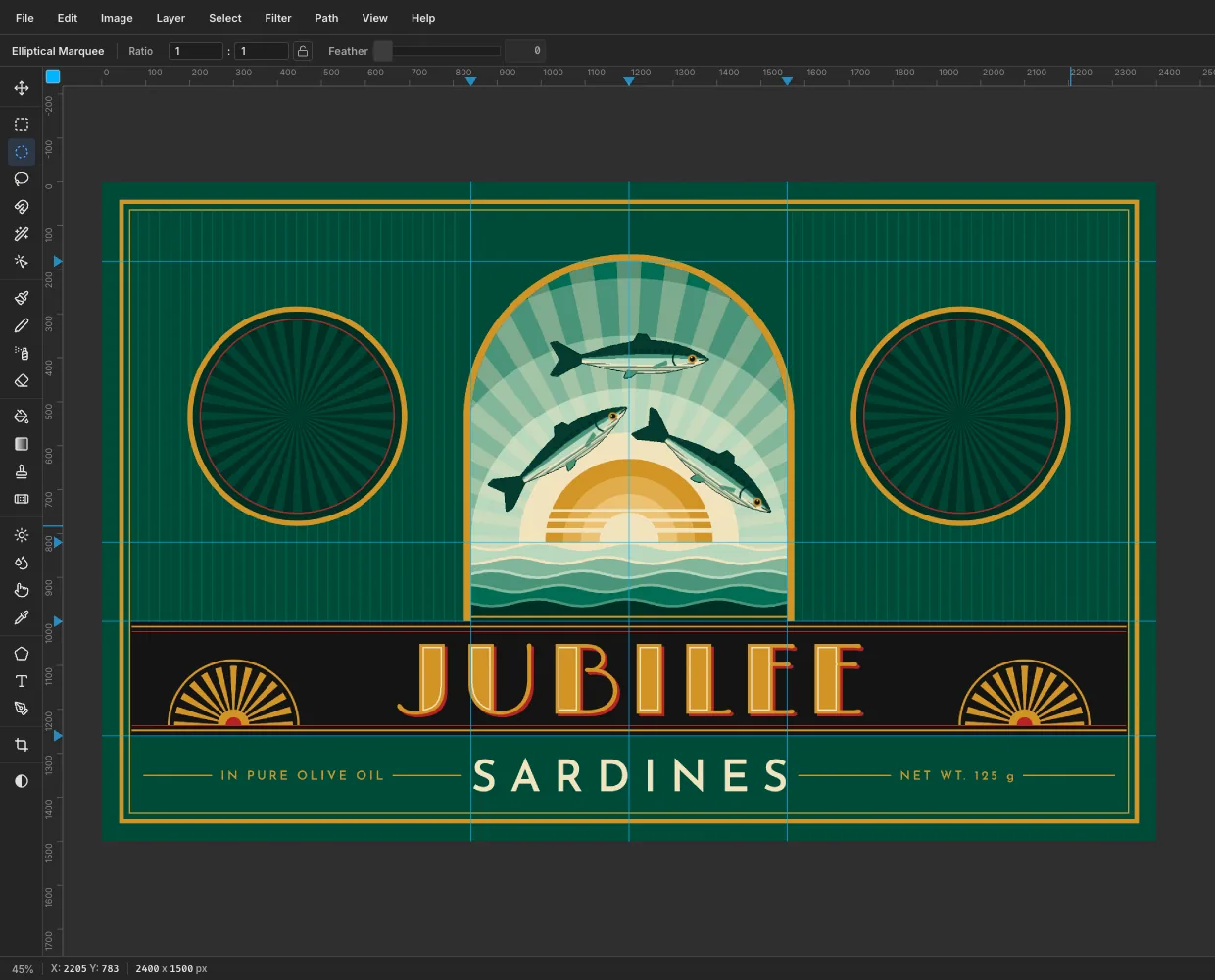Choose the Blur droplet tool
Image resolution: width=1215 pixels, height=980 pixels.
tap(22, 563)
